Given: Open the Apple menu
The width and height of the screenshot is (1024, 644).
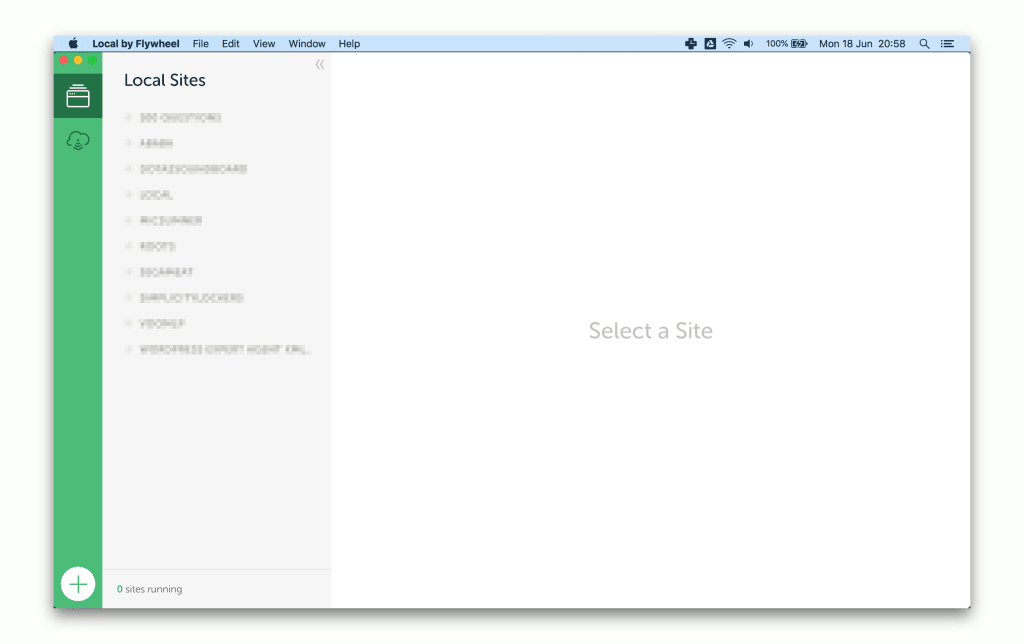Looking at the screenshot, I should 73,44.
